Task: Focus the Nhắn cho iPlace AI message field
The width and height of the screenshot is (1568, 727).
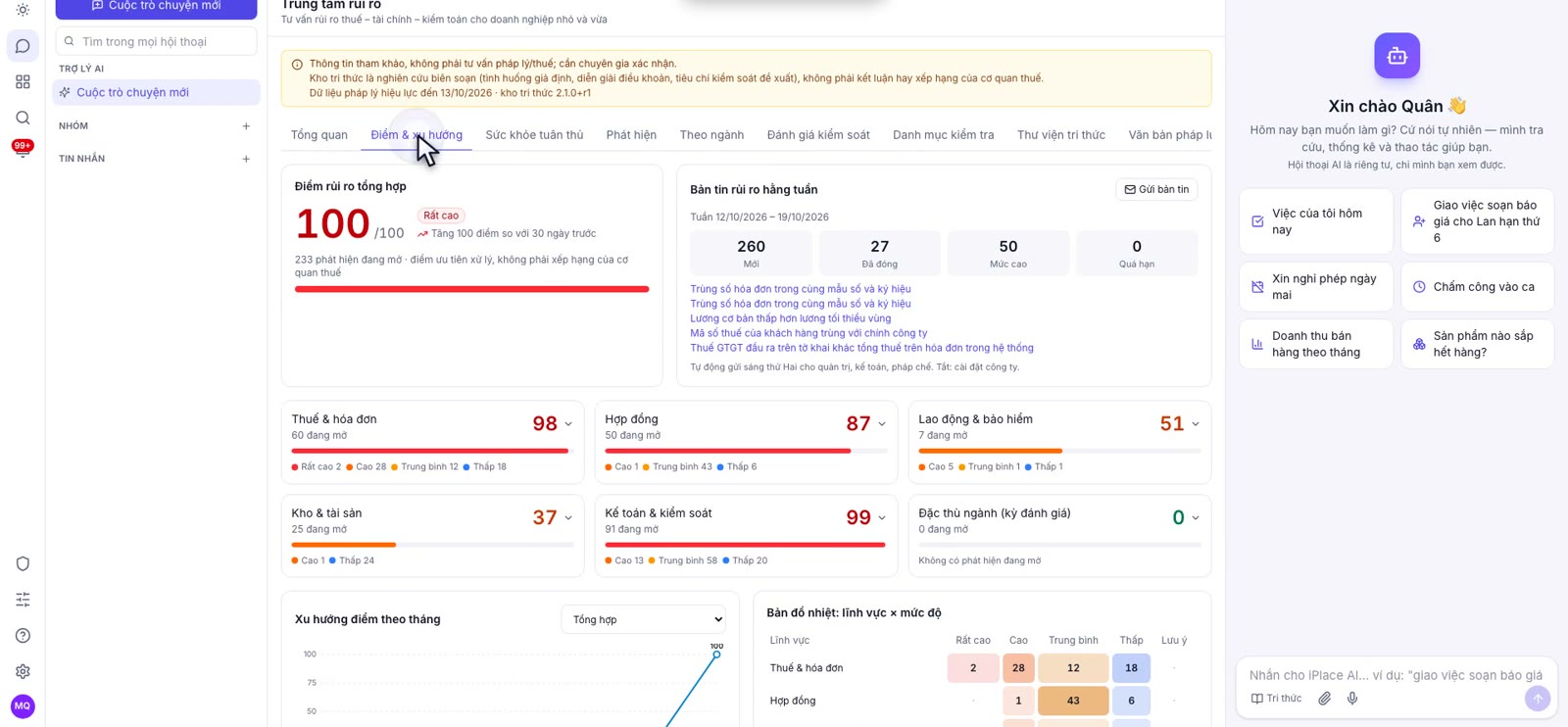Action: coord(1396,675)
